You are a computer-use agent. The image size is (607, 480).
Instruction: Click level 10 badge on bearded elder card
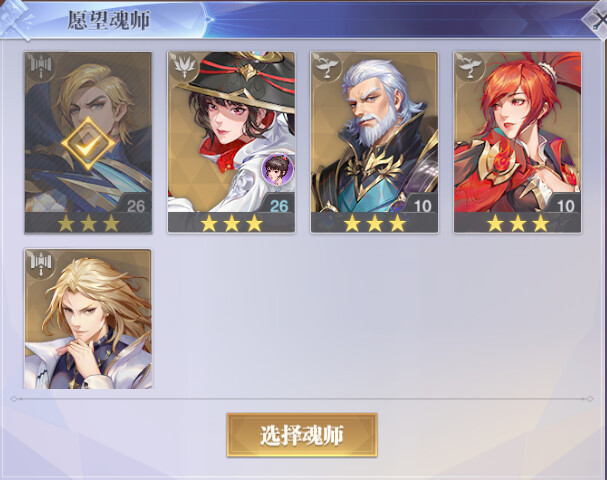pos(421,205)
